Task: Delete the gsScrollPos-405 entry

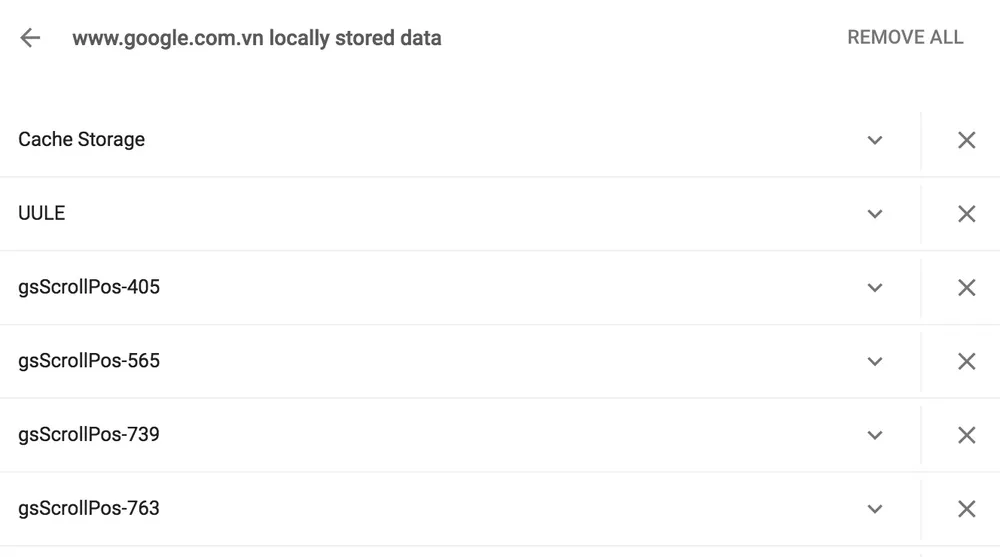Action: coord(966,288)
